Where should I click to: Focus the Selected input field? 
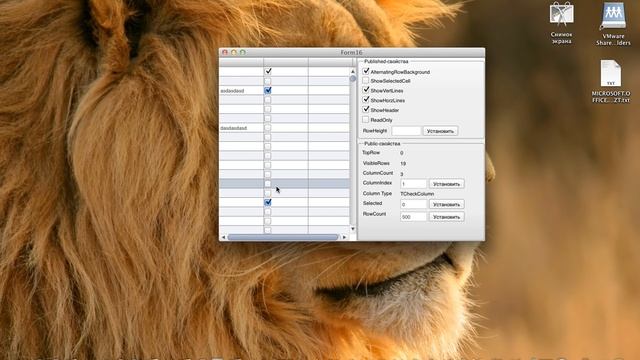413,204
